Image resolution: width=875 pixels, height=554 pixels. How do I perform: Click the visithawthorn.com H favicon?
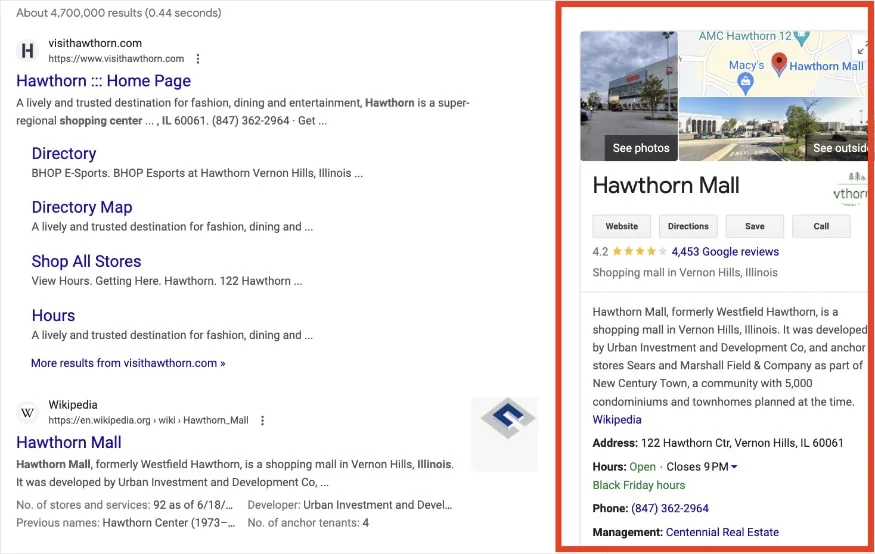point(27,51)
